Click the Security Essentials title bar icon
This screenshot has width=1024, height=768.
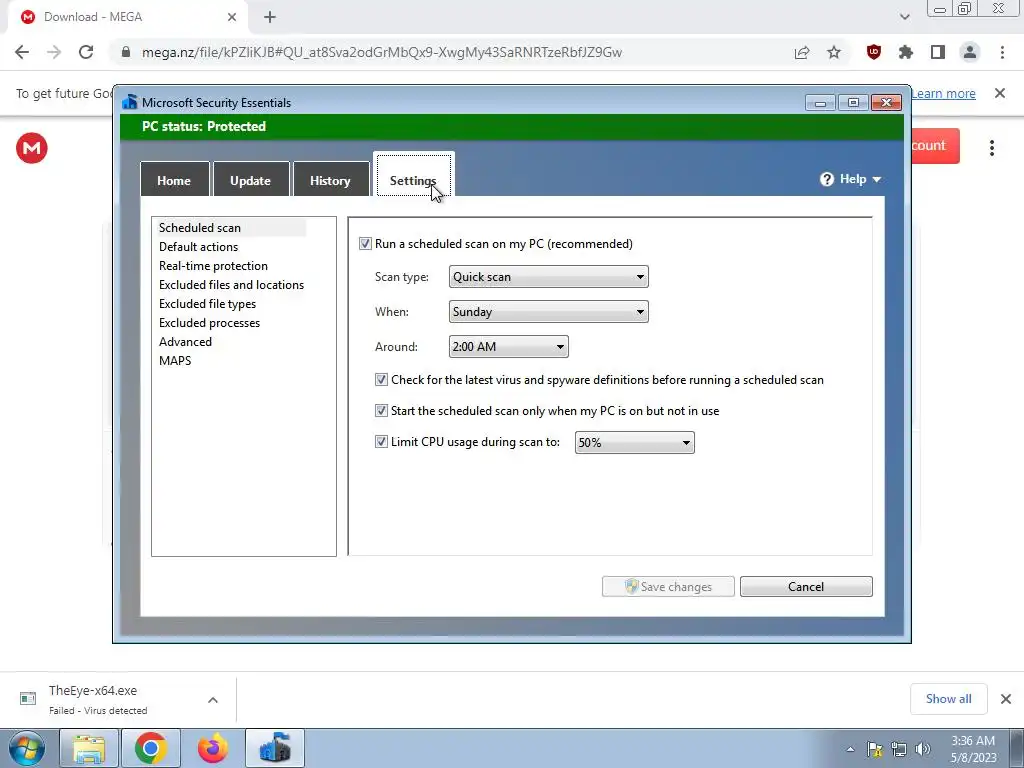[130, 102]
